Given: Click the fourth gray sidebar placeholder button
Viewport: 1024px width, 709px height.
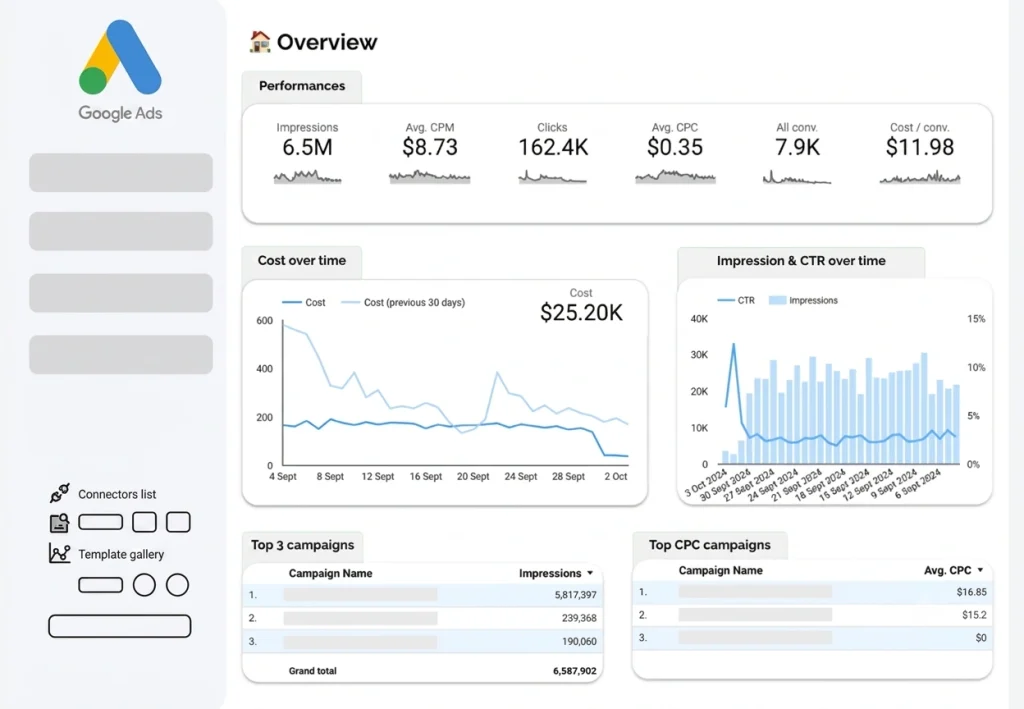Looking at the screenshot, I should point(121,354).
